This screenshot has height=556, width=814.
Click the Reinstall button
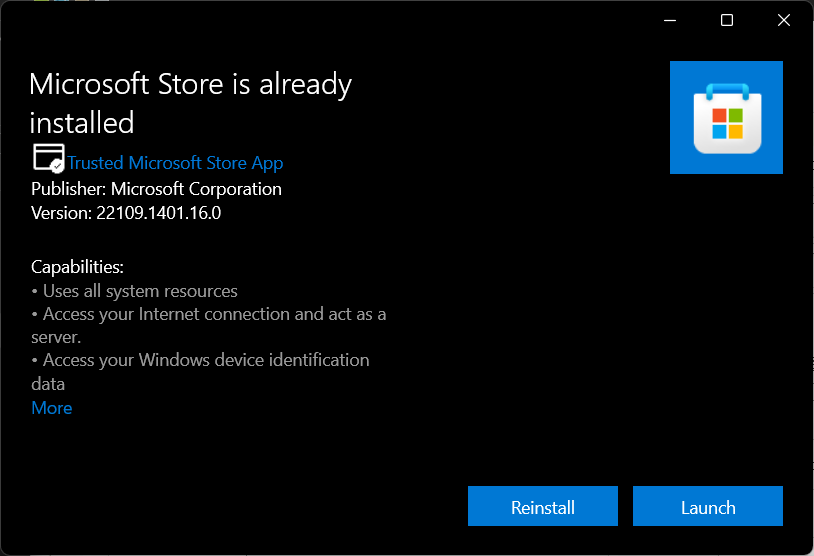(542, 507)
